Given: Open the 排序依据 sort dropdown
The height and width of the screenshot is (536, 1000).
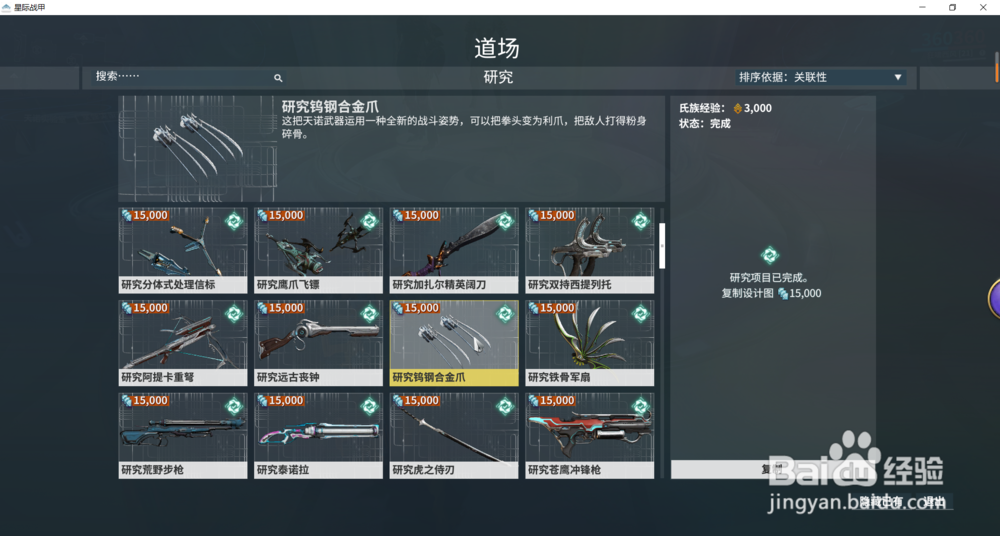Looking at the screenshot, I should click(821, 77).
